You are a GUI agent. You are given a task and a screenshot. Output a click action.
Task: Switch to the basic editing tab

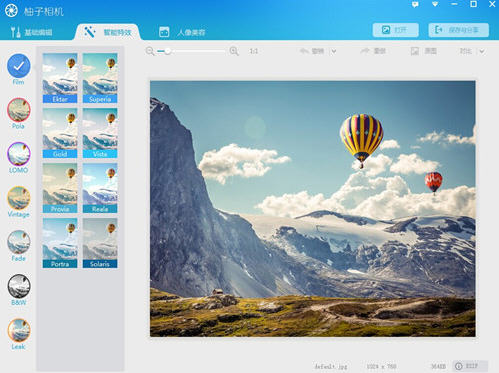[32, 32]
